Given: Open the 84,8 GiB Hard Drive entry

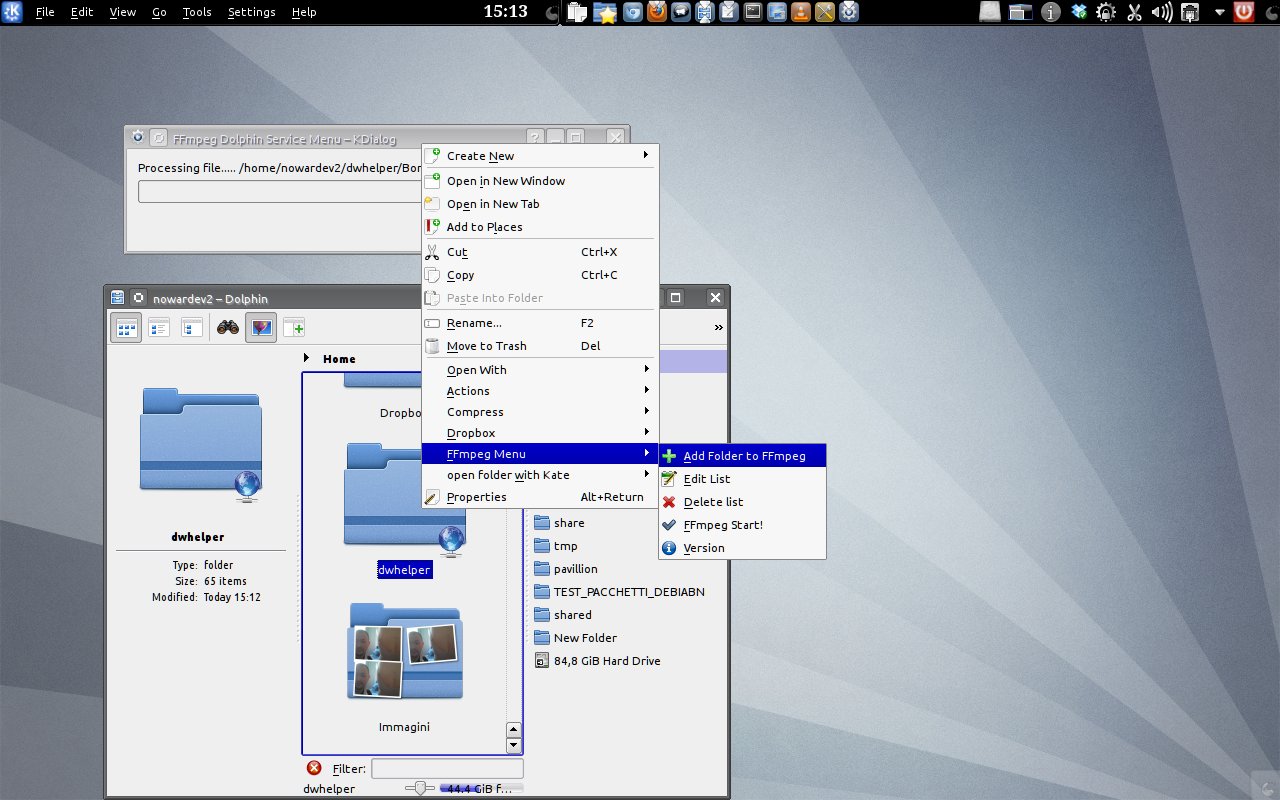Looking at the screenshot, I should click(597, 661).
